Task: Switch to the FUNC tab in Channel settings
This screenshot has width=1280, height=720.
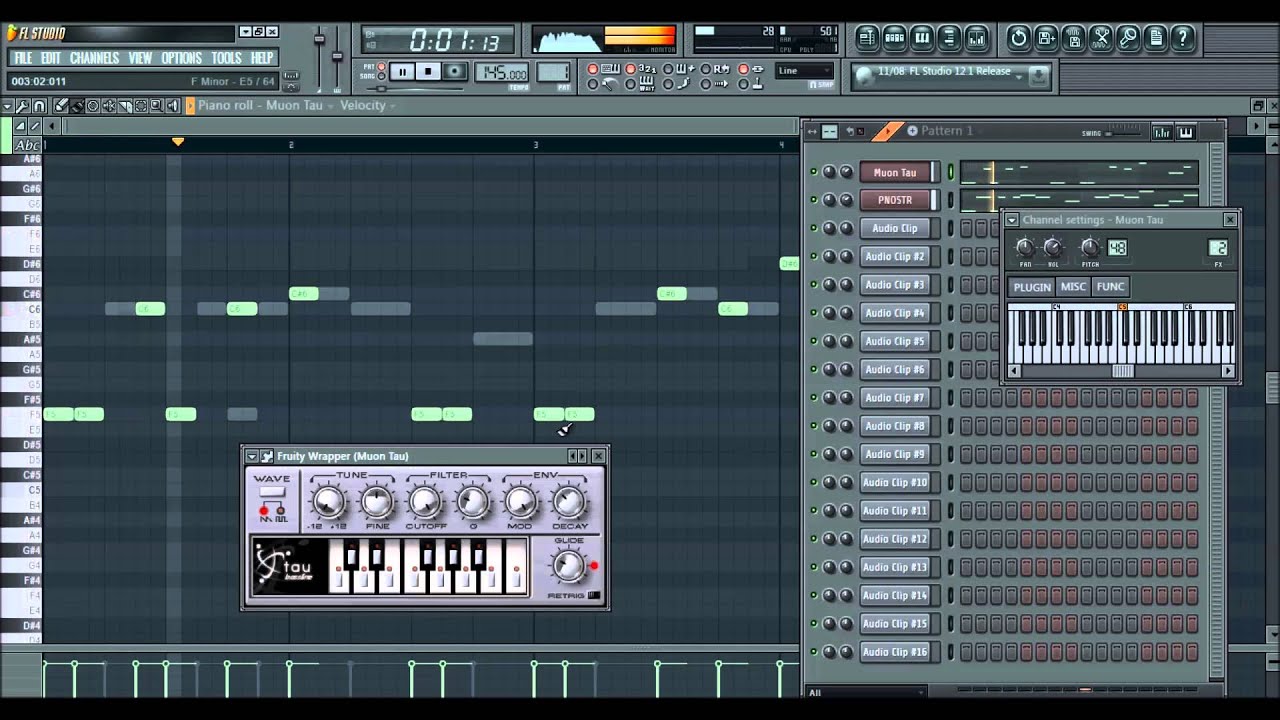Action: pyautogui.click(x=1110, y=287)
